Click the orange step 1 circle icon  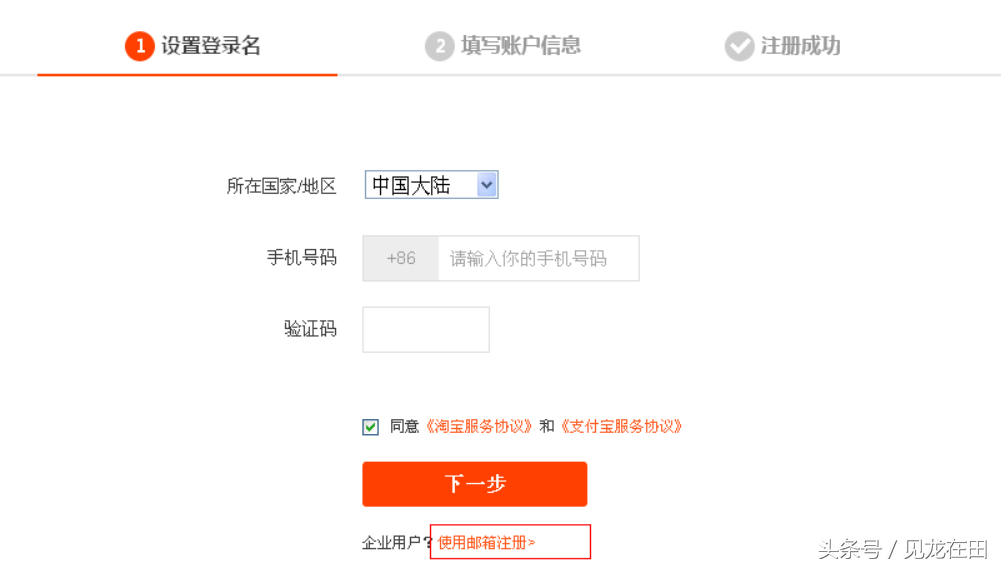click(139, 46)
